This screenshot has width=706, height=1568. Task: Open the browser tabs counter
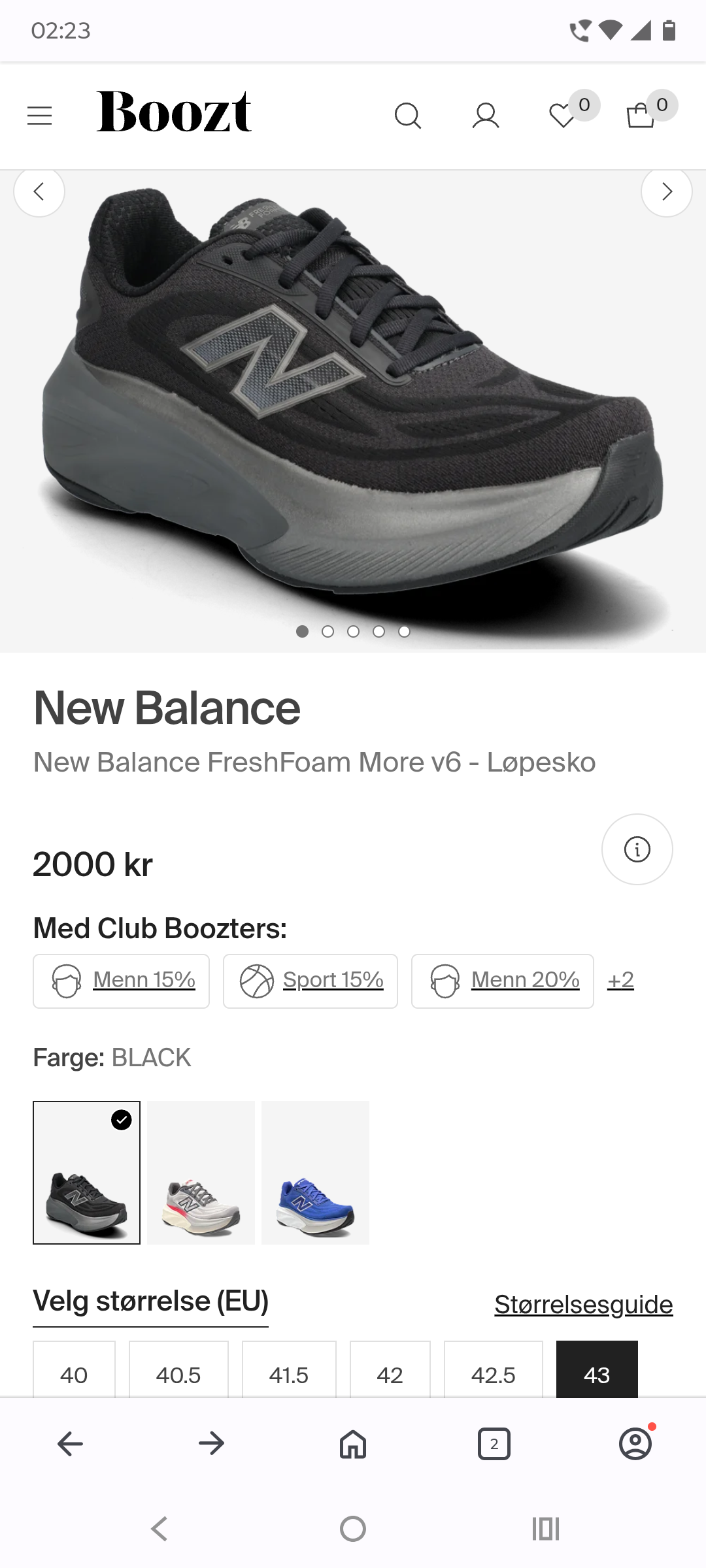tap(494, 1444)
